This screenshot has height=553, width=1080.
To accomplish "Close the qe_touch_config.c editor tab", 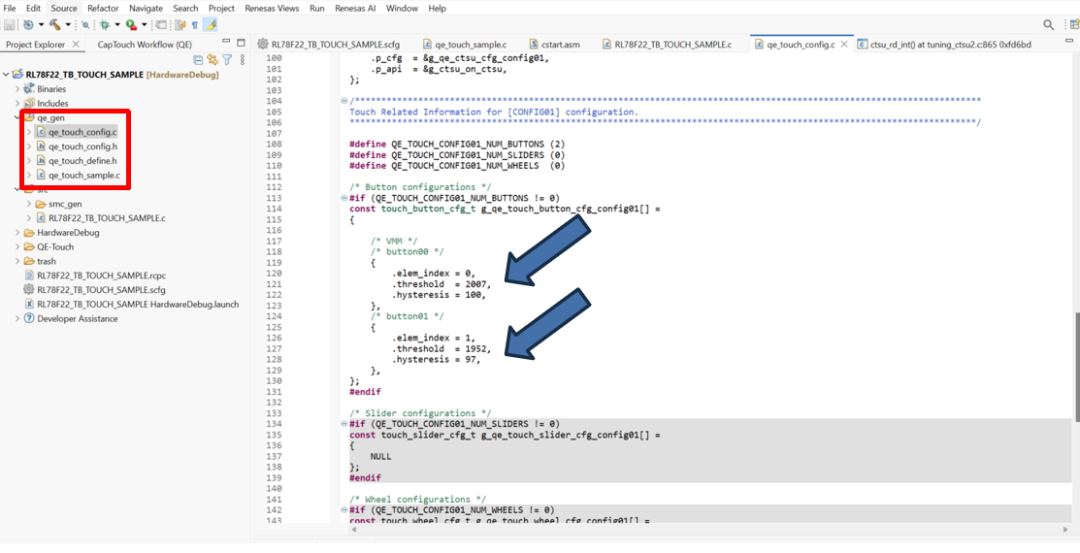I will [847, 44].
